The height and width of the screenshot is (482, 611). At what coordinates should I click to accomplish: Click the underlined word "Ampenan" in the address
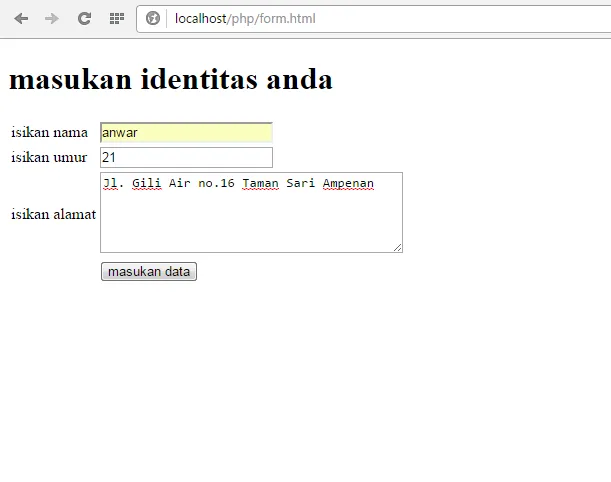point(348,183)
